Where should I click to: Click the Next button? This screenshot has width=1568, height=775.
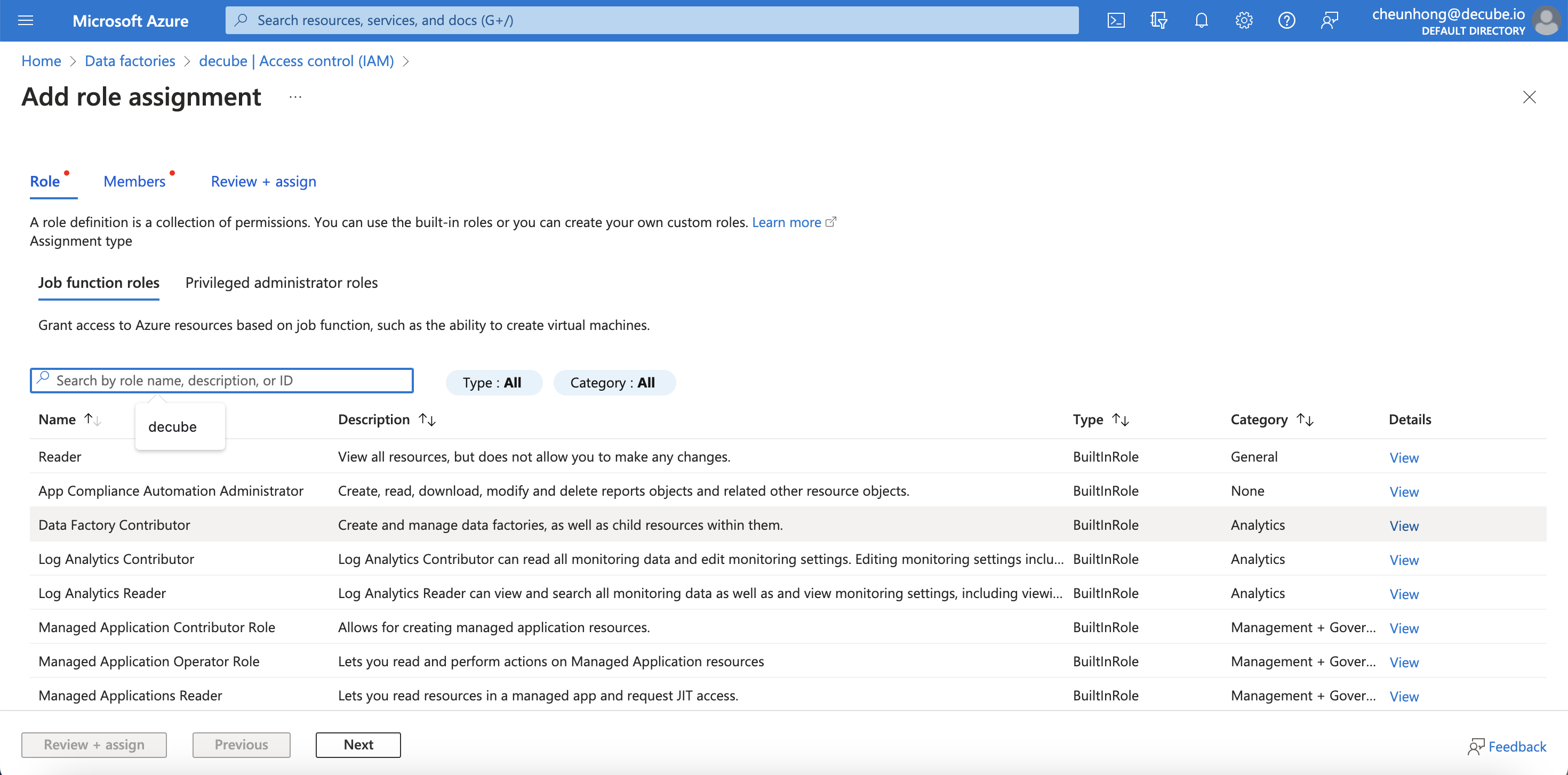click(358, 745)
